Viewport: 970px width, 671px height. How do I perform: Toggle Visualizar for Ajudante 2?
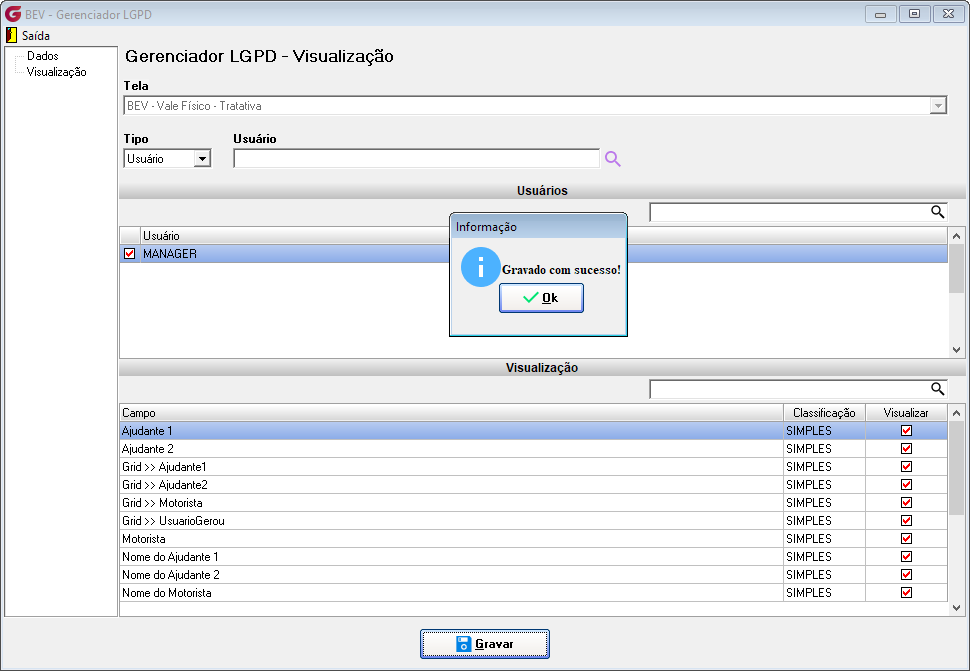pos(906,448)
